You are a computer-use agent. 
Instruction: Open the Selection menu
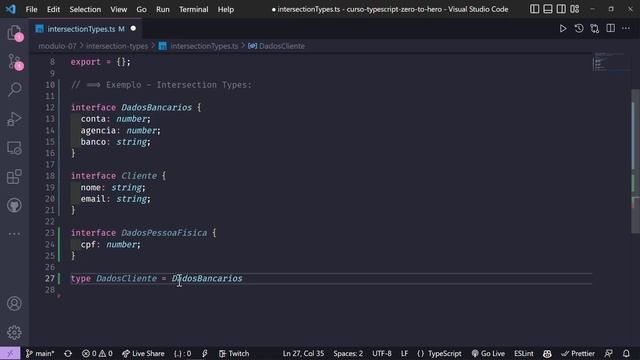click(85, 9)
